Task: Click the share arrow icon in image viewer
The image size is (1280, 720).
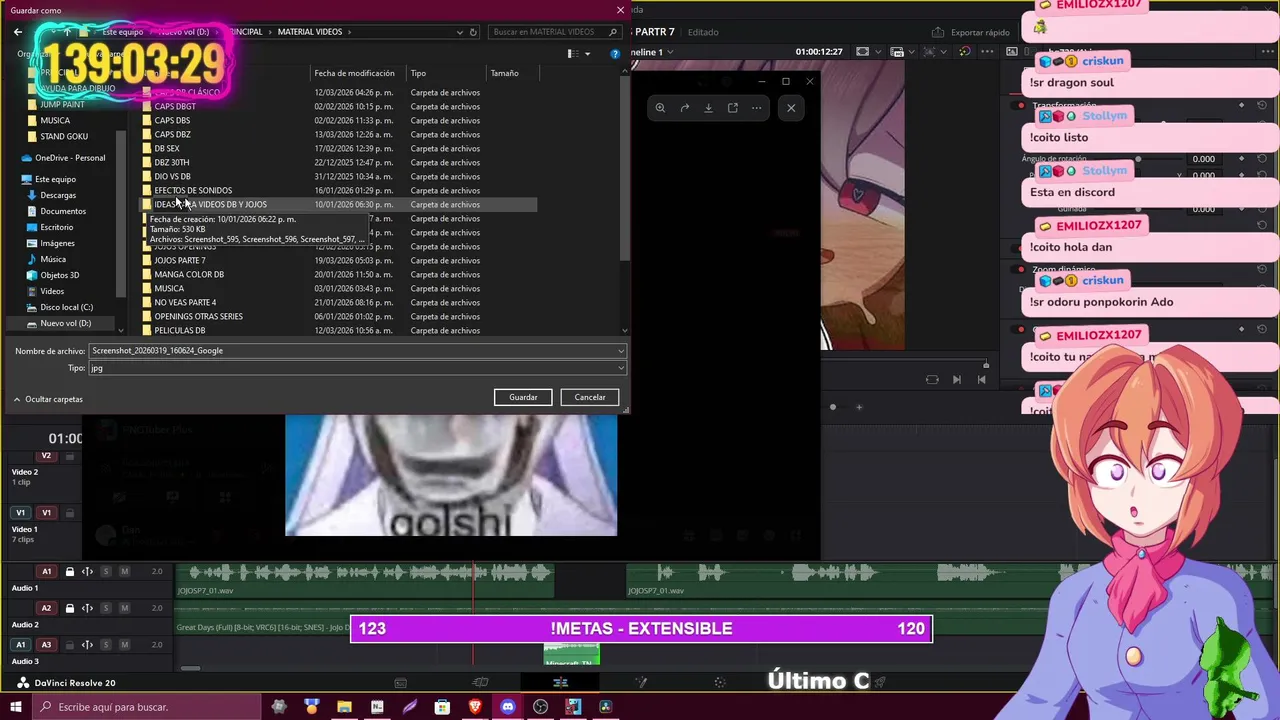Action: pos(685,108)
